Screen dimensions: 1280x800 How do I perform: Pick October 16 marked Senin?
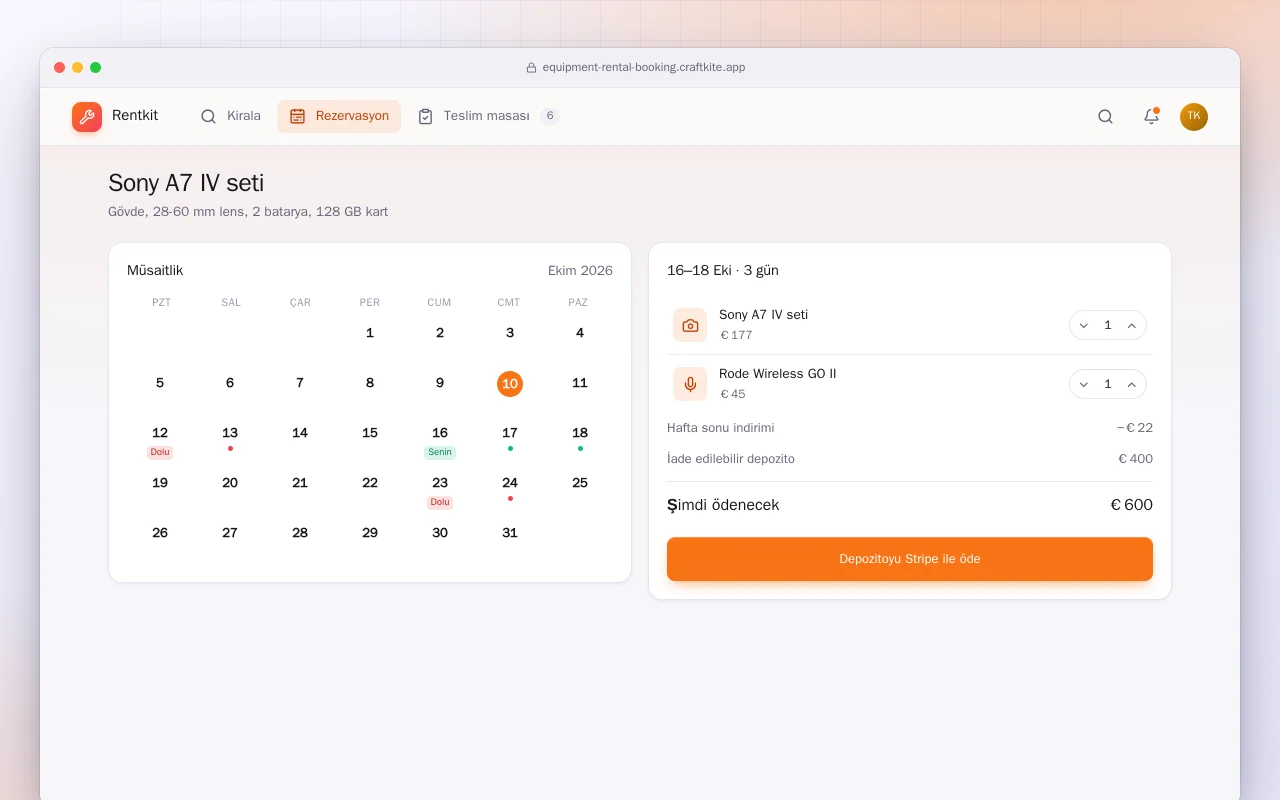coord(440,440)
